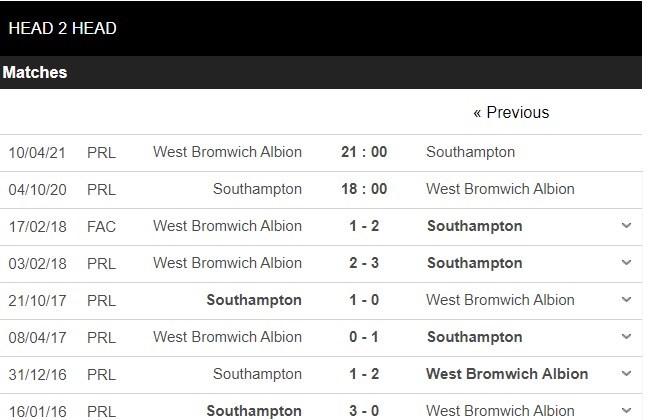Click the FAC competition label
Screen dimensions: 647x420
pyautogui.click(x=102, y=226)
